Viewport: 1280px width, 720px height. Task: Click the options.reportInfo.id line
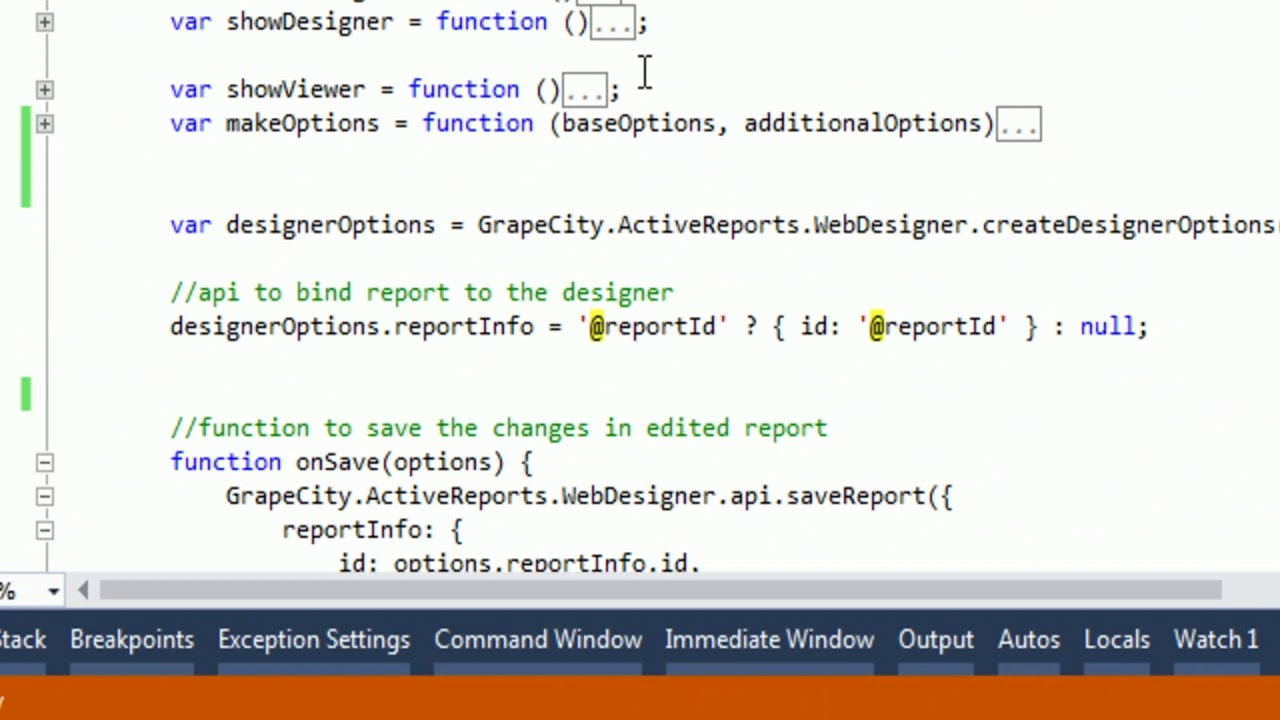[520, 563]
